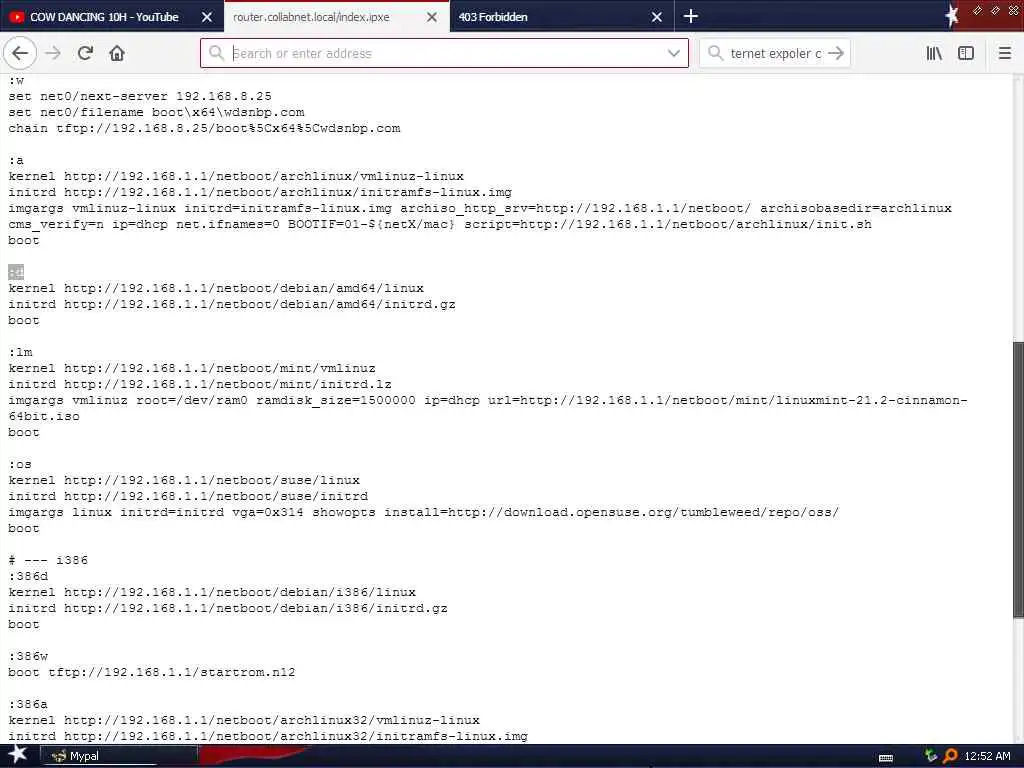Submit the search with the go arrow

pyautogui.click(x=836, y=53)
